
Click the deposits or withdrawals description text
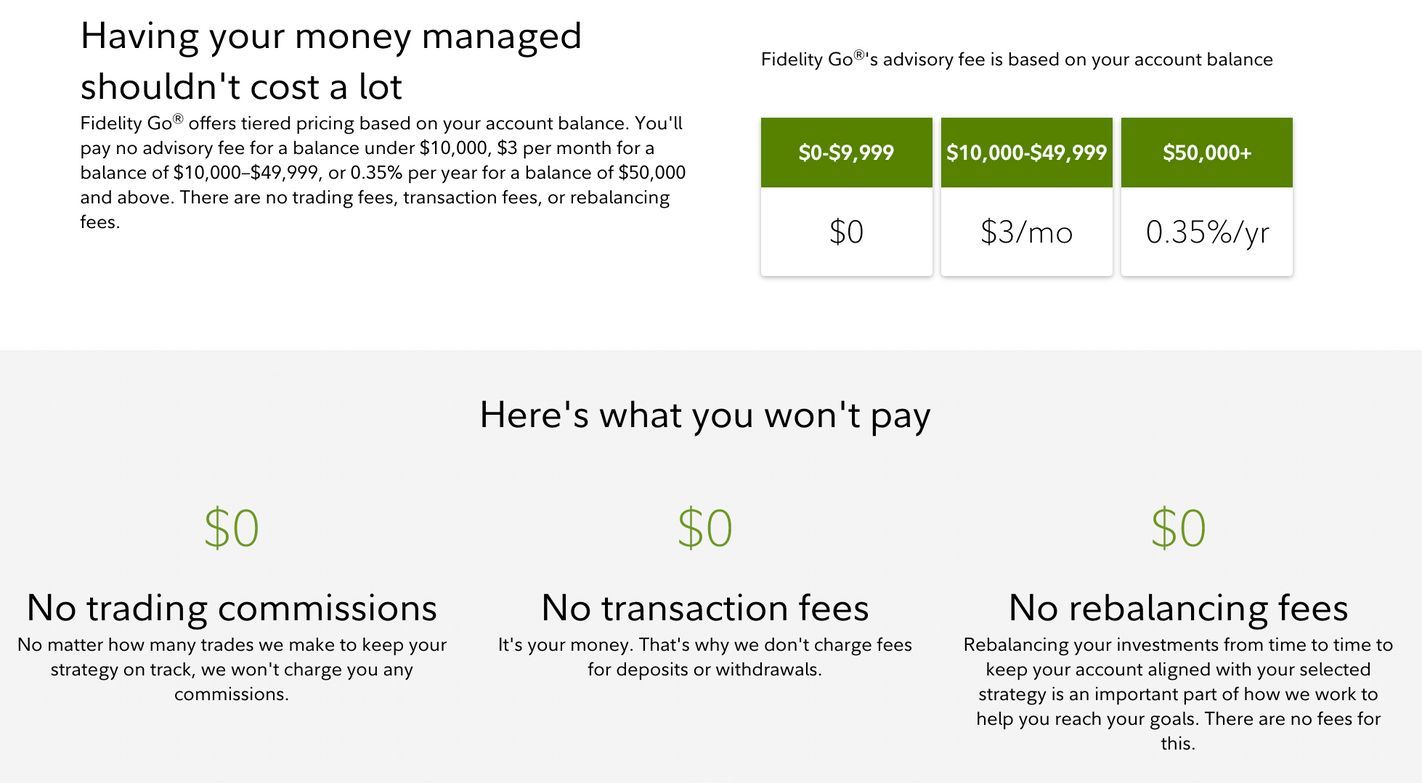pos(705,657)
